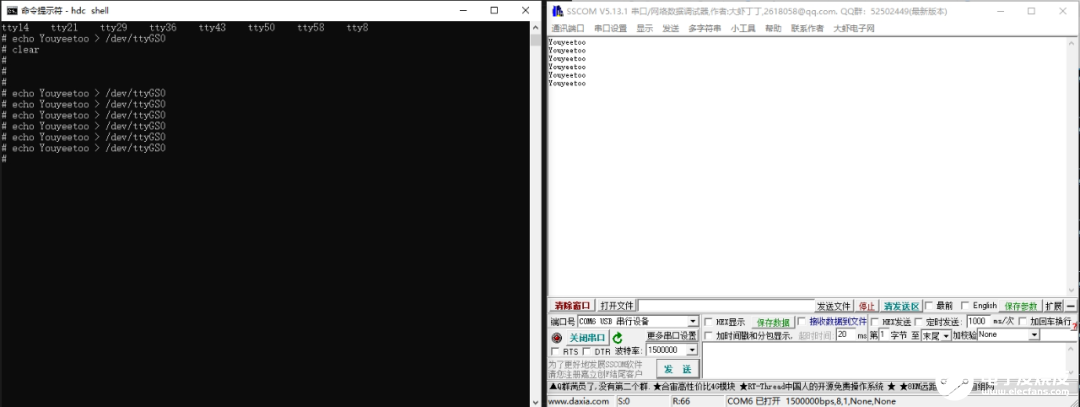Image resolution: width=1080 pixels, height=407 pixels.
Task: Click the red record indicator beside 关闭串口
Action: (x=557, y=338)
